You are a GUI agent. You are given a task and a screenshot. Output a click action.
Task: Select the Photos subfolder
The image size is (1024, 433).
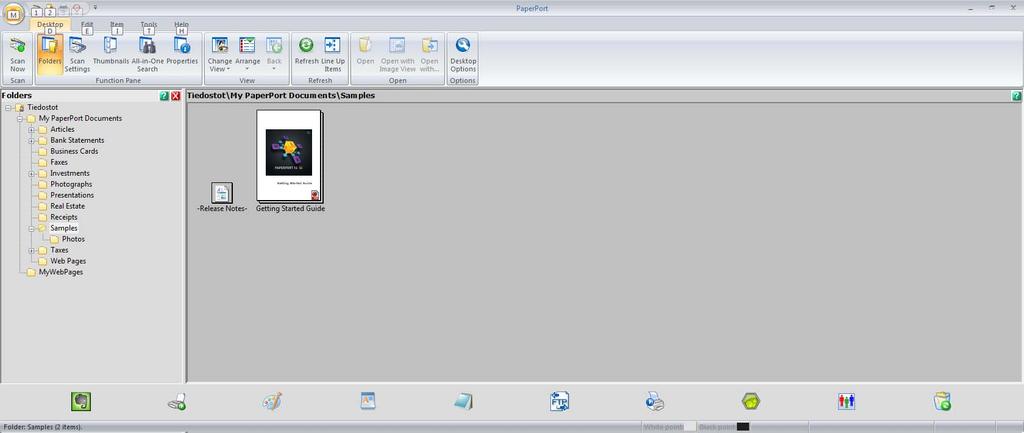(x=73, y=239)
